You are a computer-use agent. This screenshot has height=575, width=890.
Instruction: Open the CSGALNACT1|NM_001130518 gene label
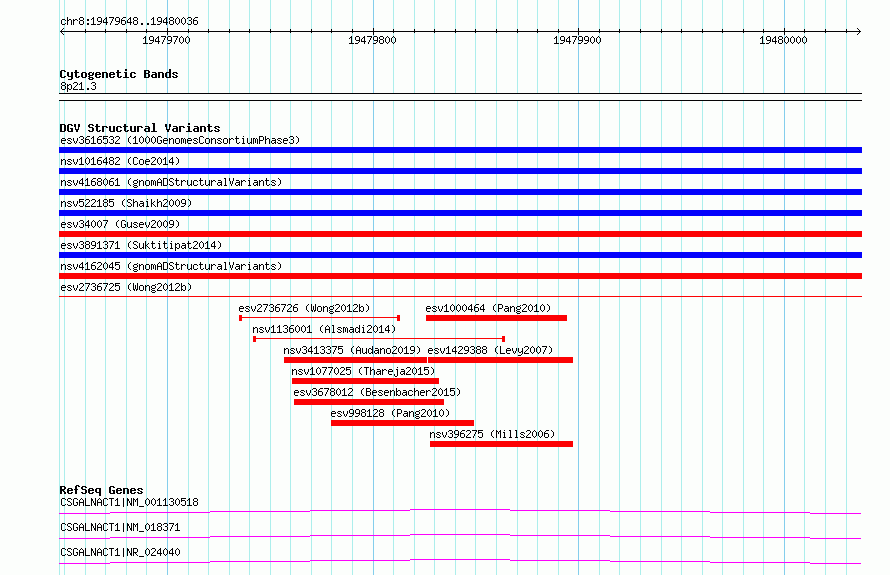click(x=129, y=502)
